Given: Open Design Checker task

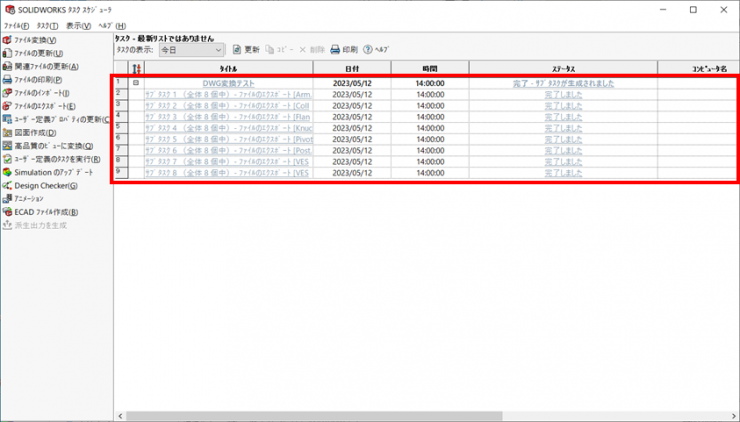Looking at the screenshot, I should 45,186.
